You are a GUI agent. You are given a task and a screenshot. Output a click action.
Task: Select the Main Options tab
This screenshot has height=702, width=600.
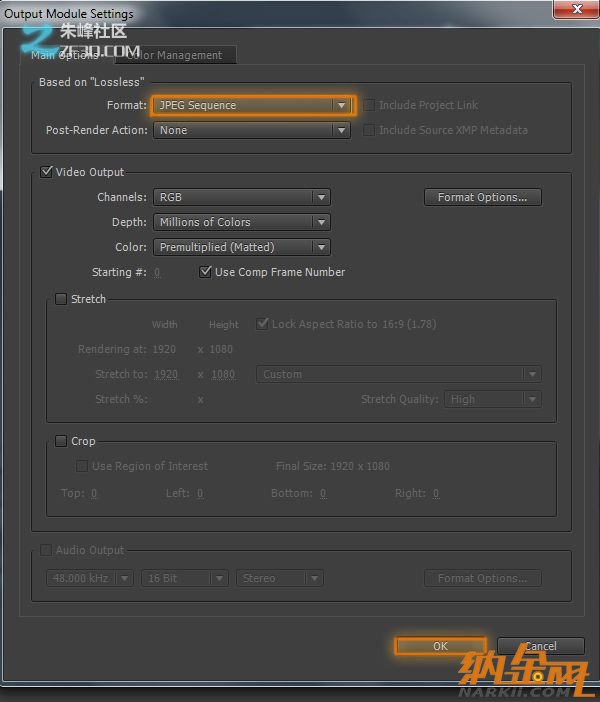[64, 55]
